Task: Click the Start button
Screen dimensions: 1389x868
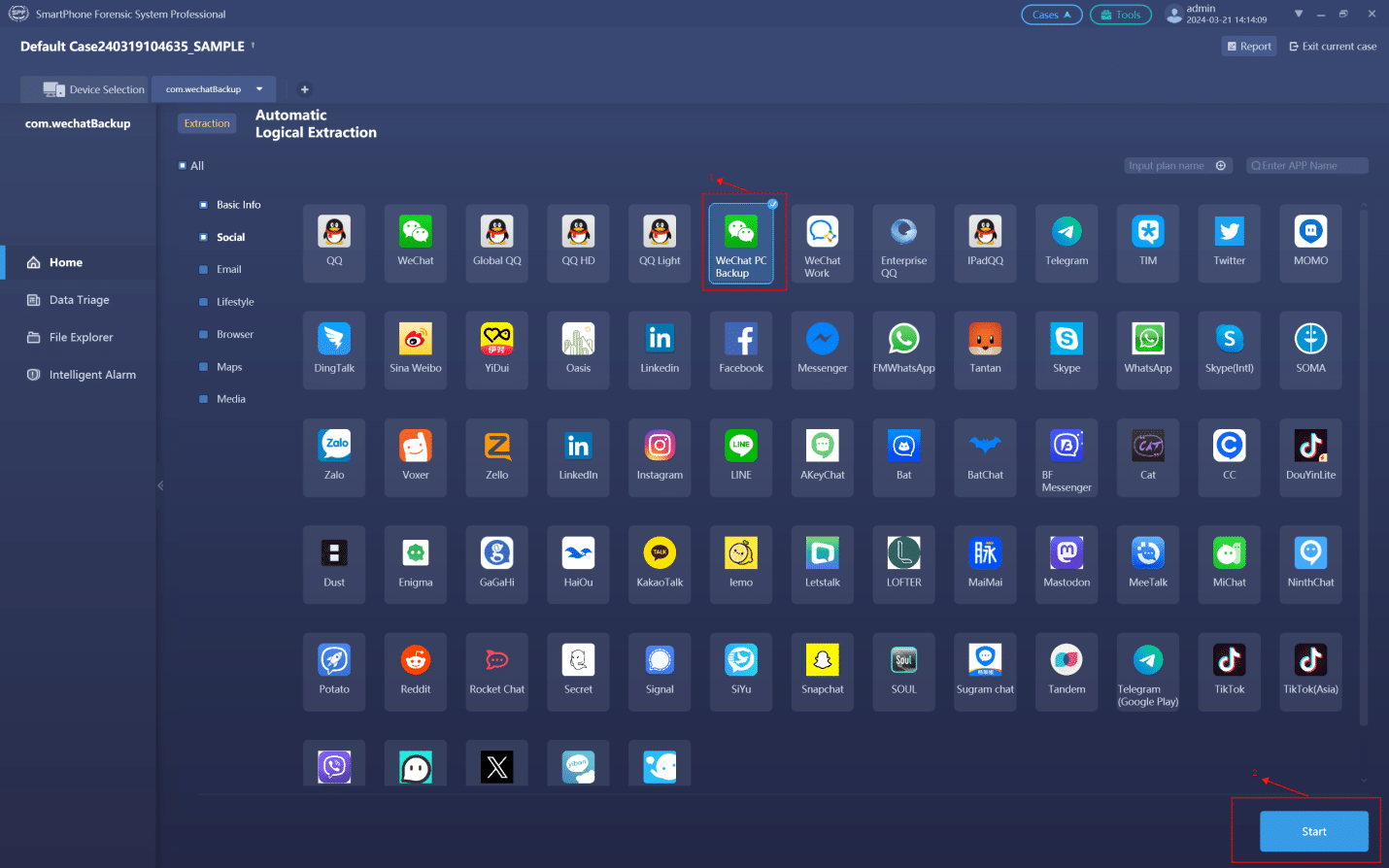Action: 1314,831
